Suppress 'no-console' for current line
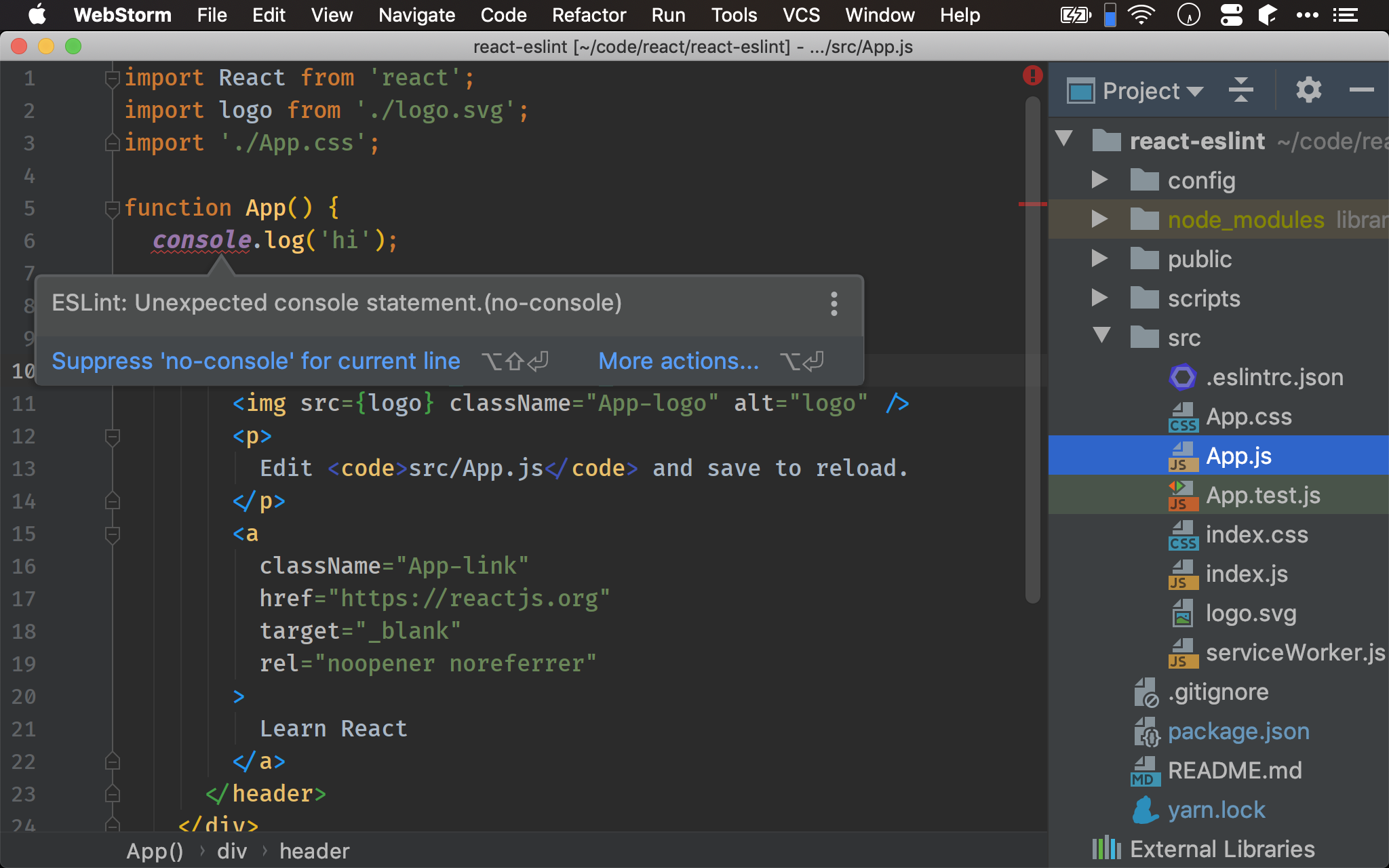 [256, 361]
